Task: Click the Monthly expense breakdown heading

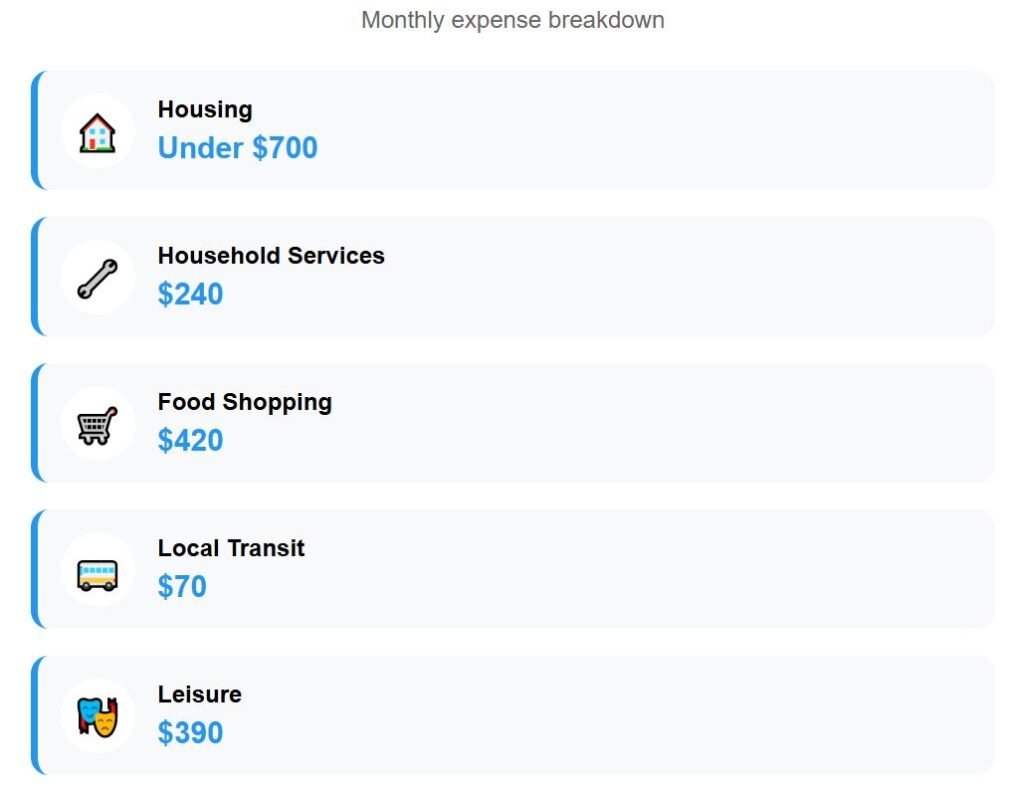Action: coord(512,20)
